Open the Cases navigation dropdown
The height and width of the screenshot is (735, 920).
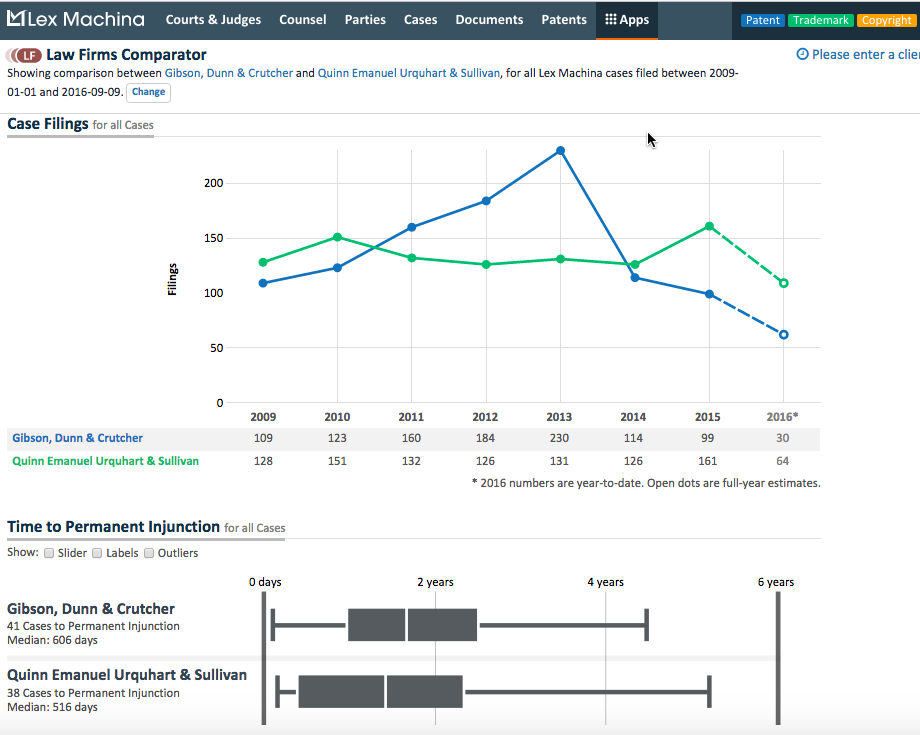420,19
